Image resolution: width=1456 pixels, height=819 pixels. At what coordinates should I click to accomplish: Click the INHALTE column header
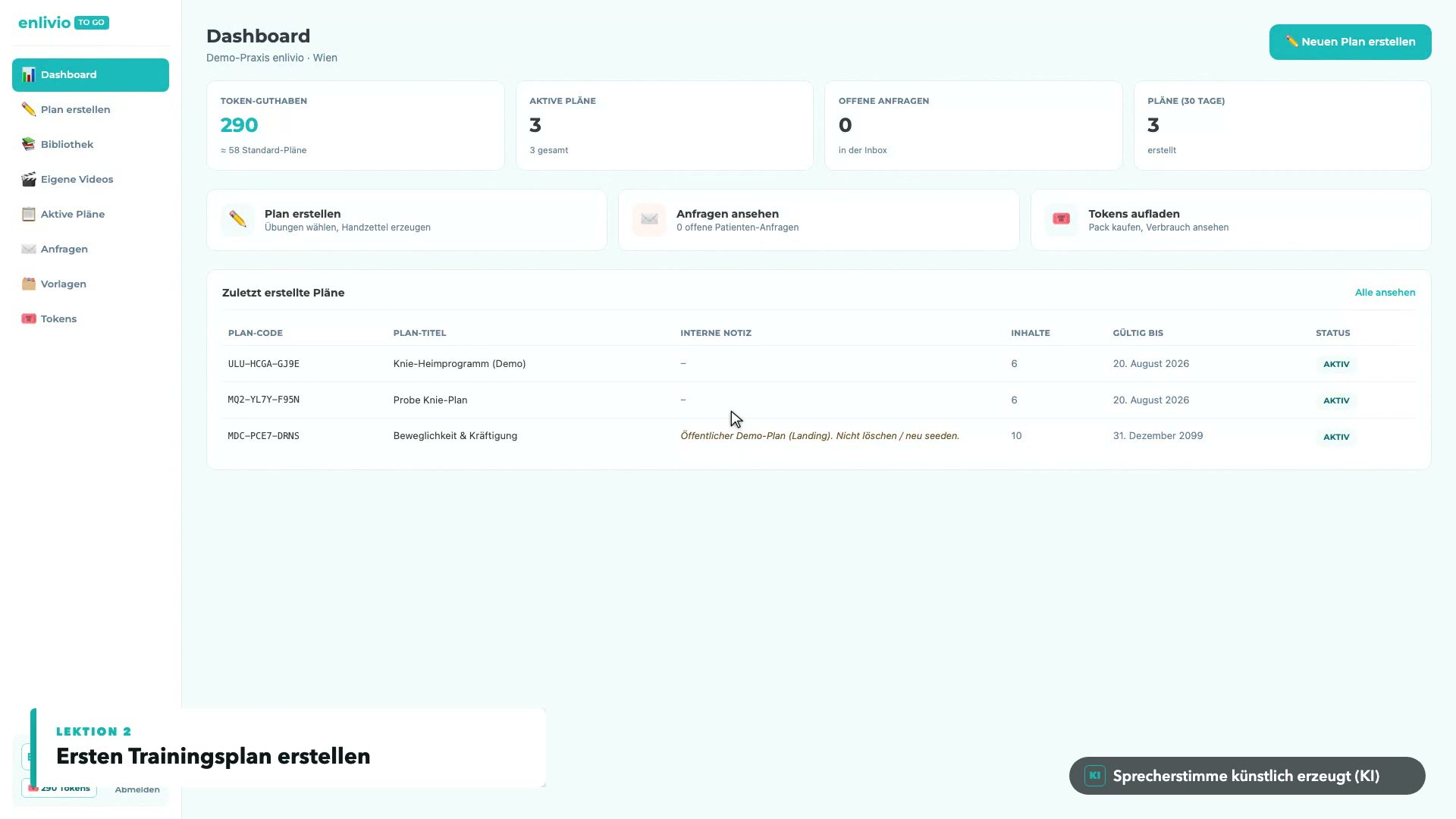1030,333
